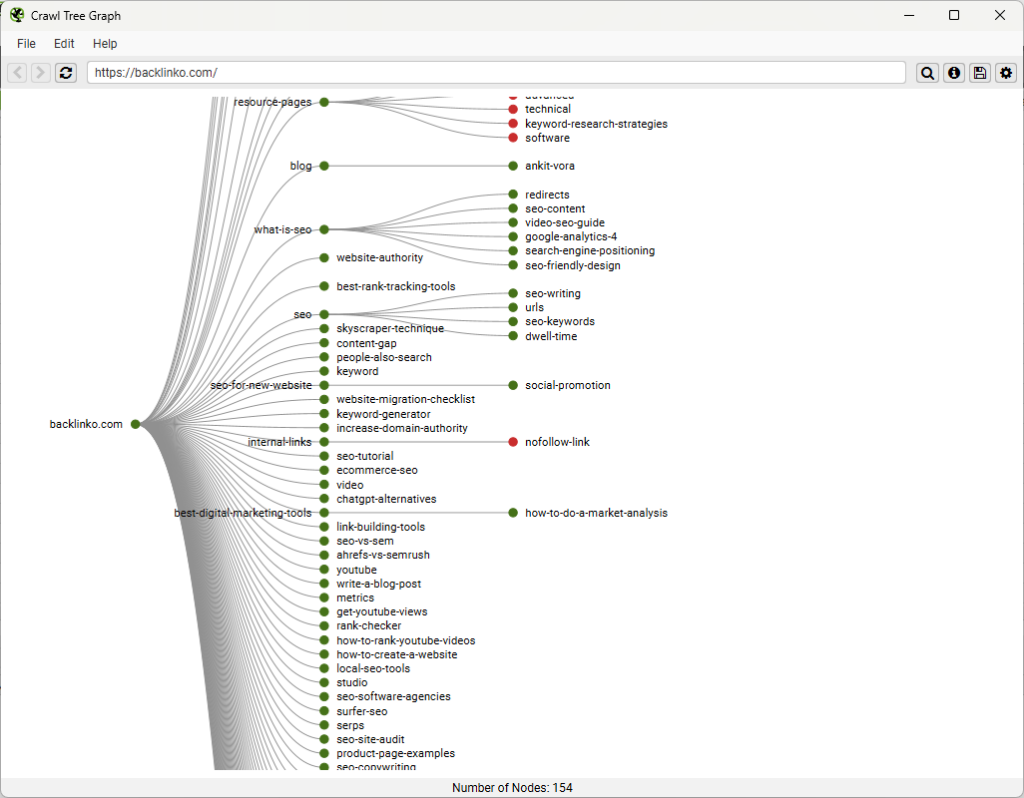This screenshot has height=798, width=1024.
Task: Click the nofollow-link red node
Action: [x=512, y=441]
